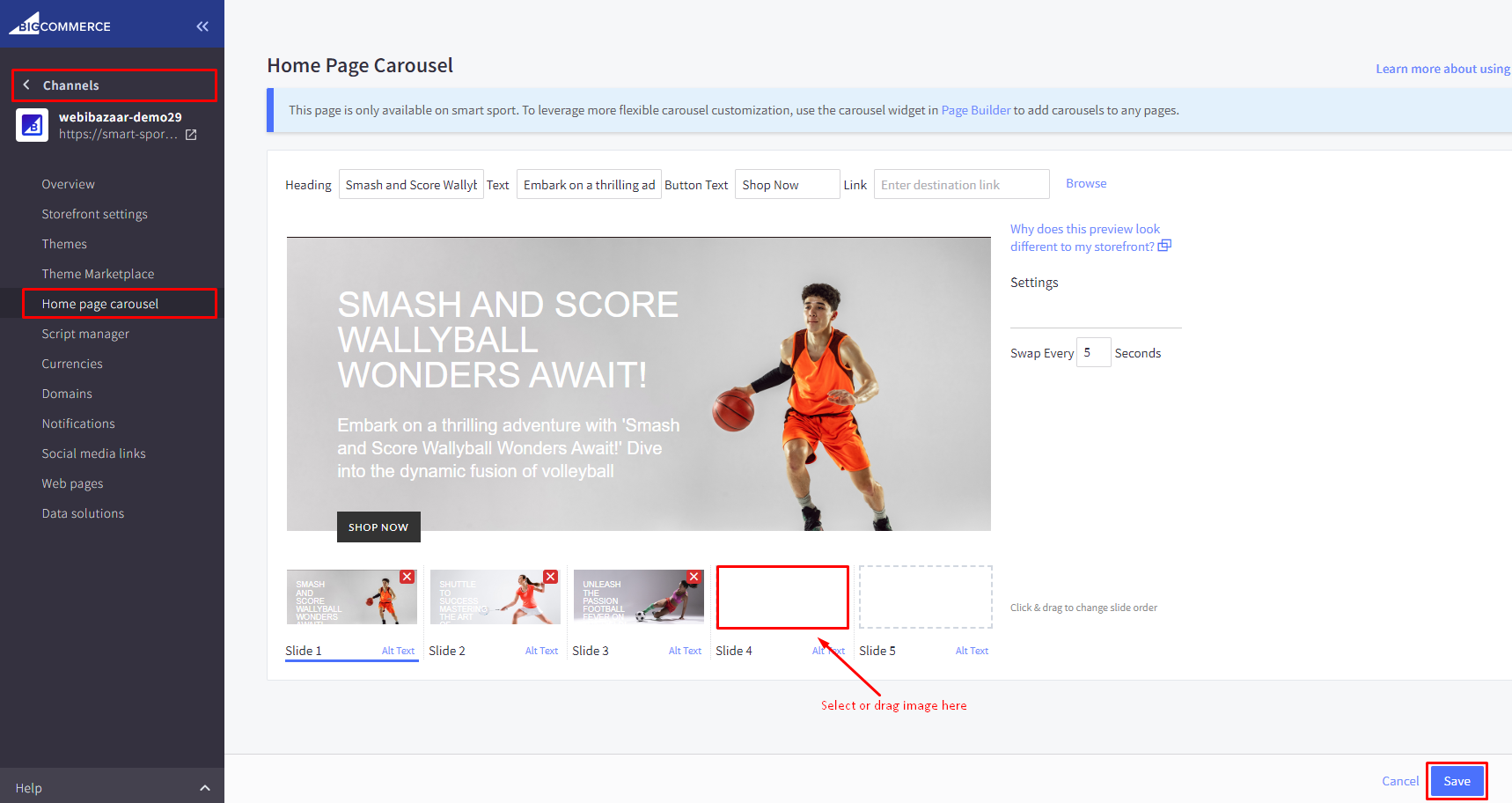Click the empty Slide 5 placeholder
This screenshot has height=803, width=1512.
click(x=925, y=597)
